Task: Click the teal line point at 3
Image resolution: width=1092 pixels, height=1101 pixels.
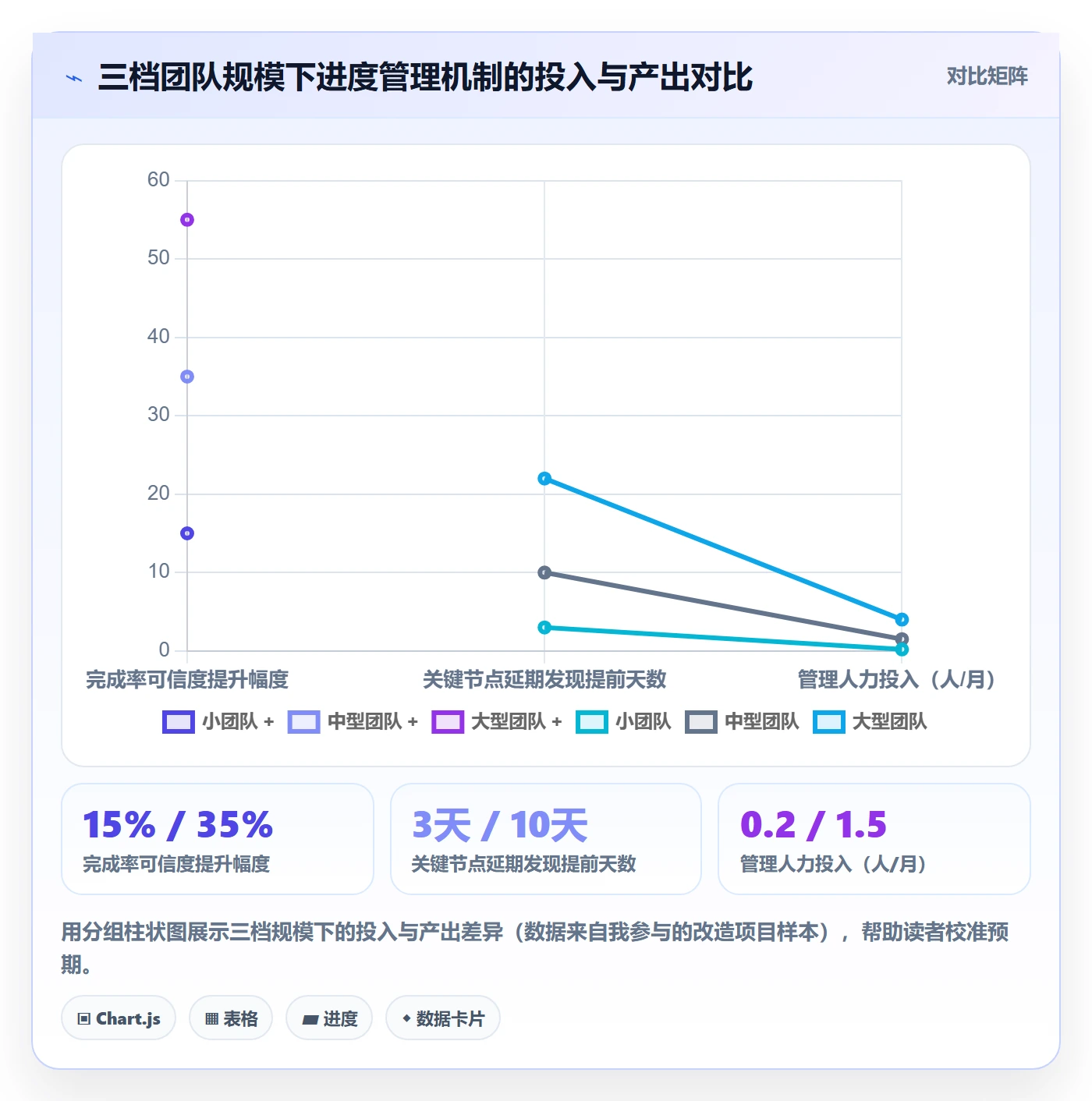Action: pyautogui.click(x=544, y=628)
